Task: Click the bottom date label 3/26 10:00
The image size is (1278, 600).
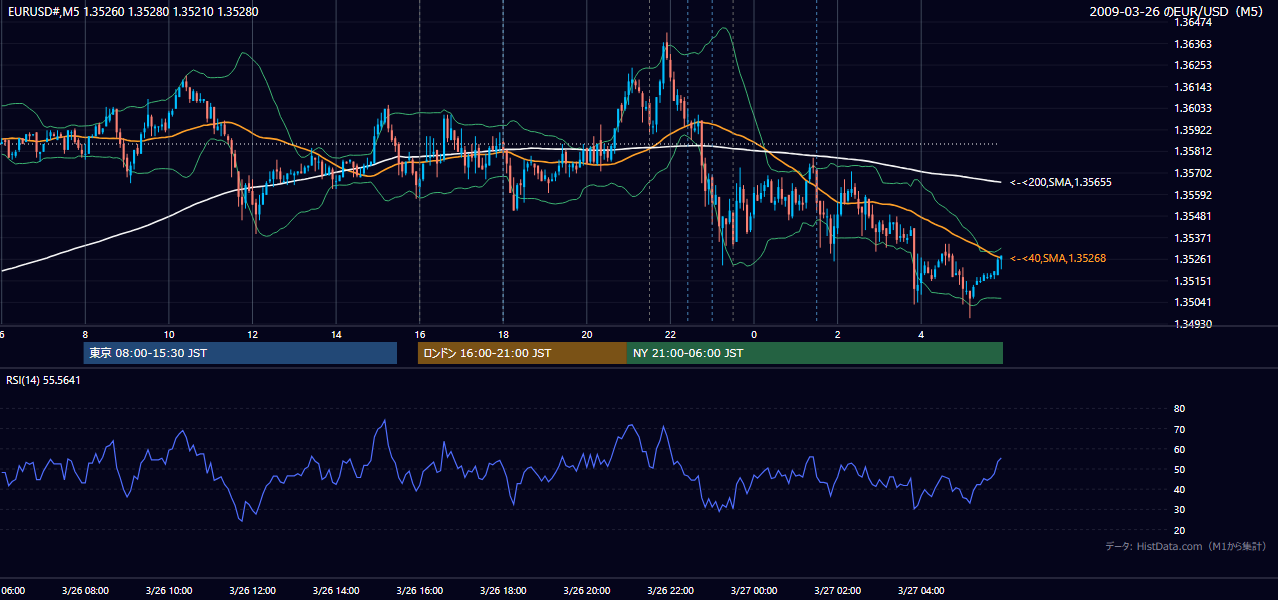Action: tap(168, 591)
